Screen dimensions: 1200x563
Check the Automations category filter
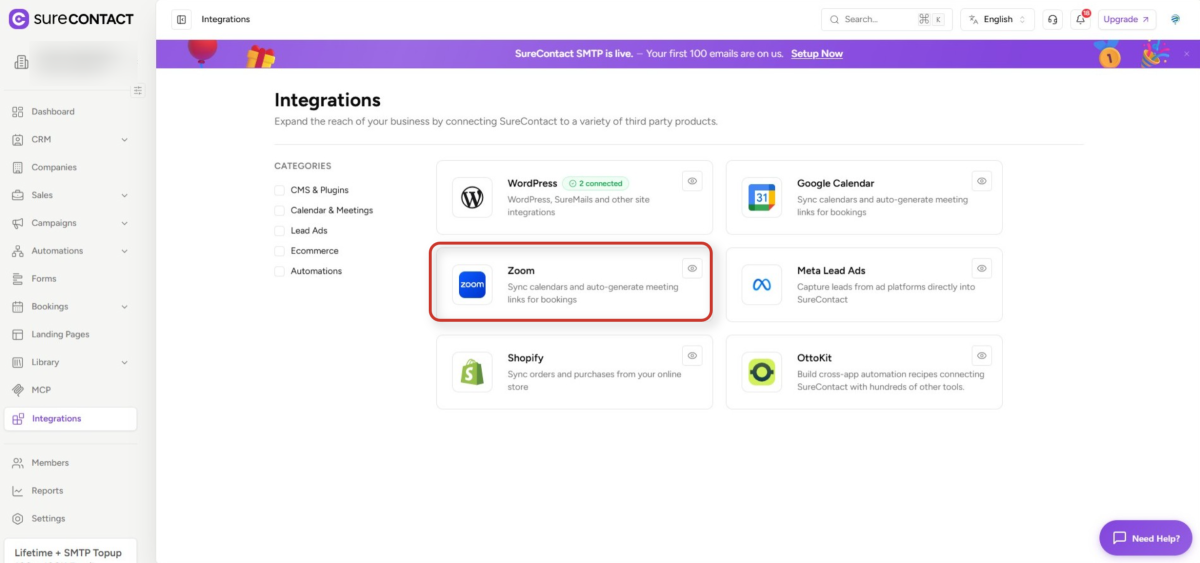click(280, 271)
